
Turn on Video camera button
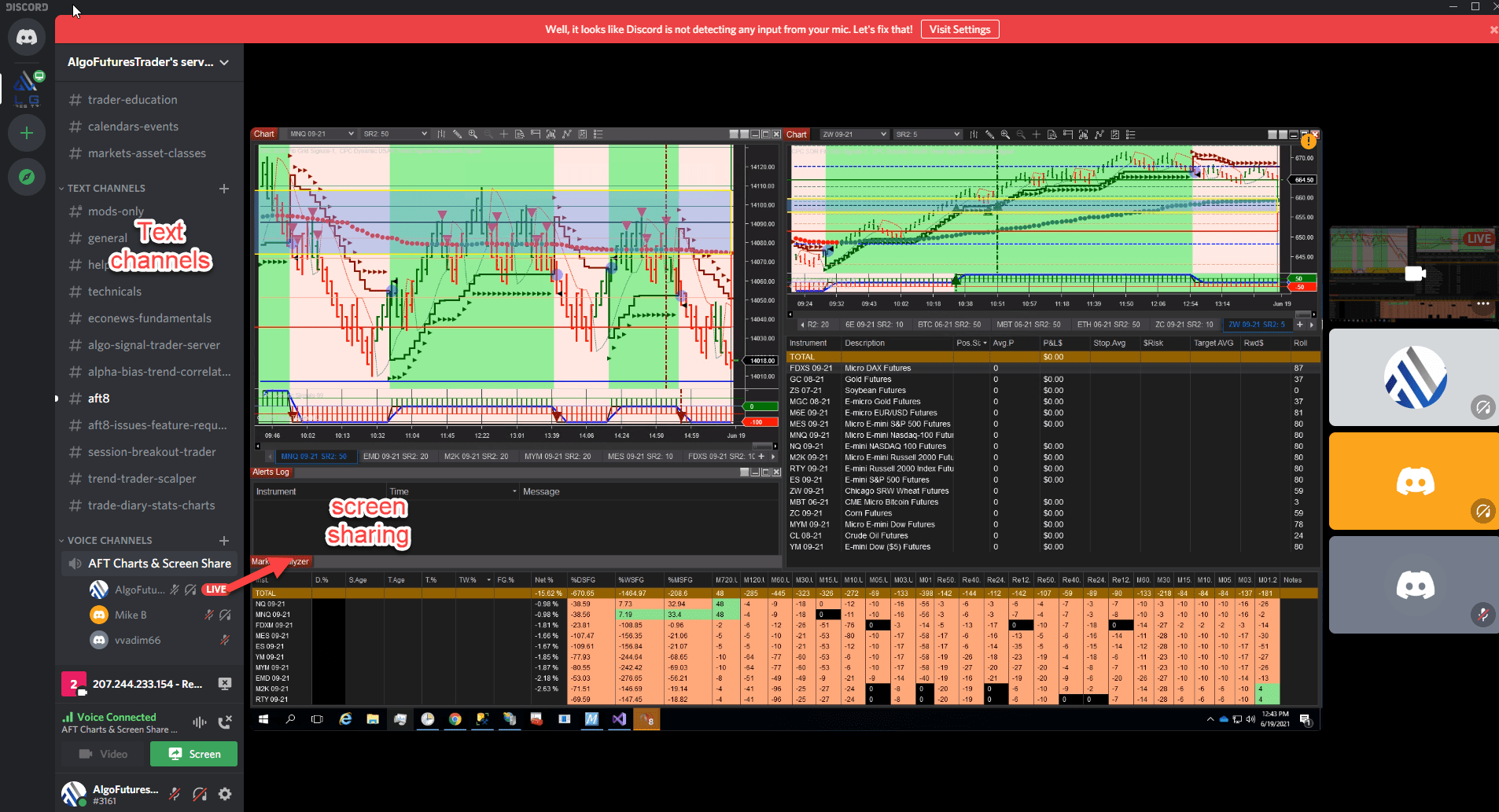click(x=103, y=754)
